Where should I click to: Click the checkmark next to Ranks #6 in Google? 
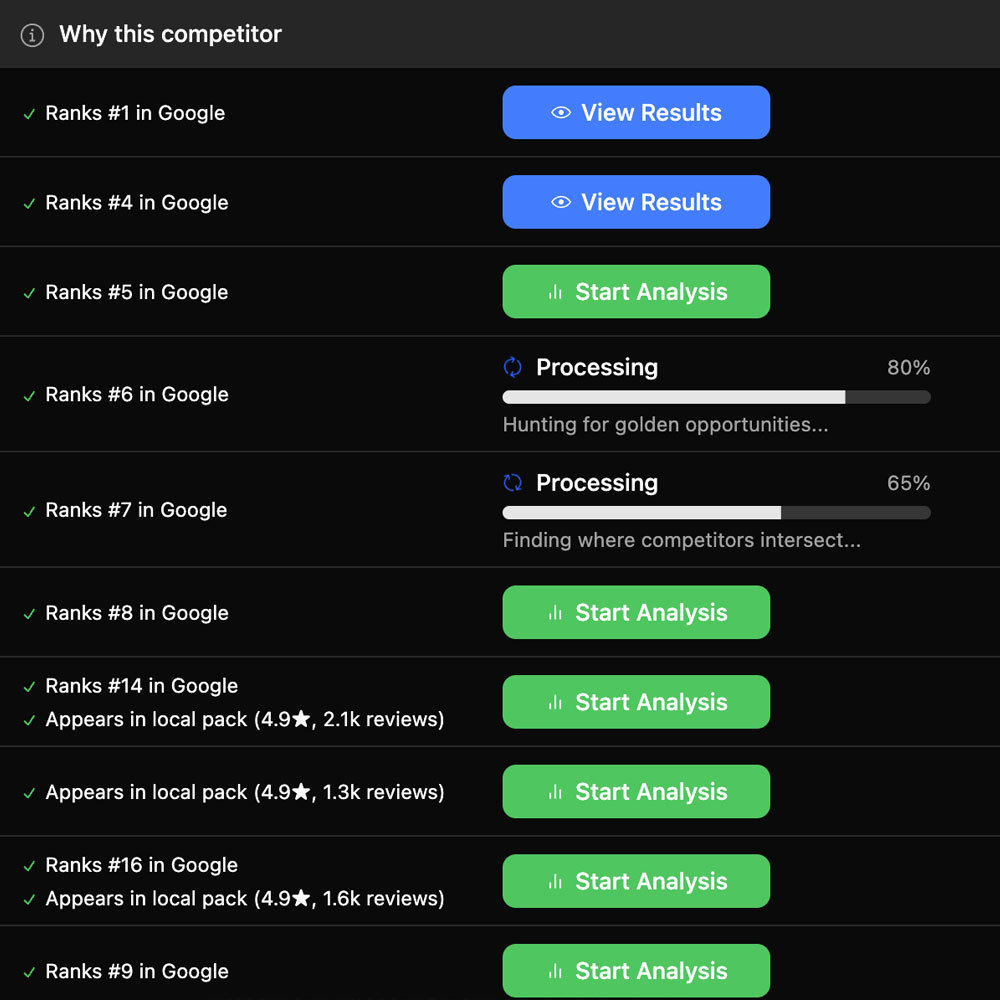pyautogui.click(x=30, y=396)
